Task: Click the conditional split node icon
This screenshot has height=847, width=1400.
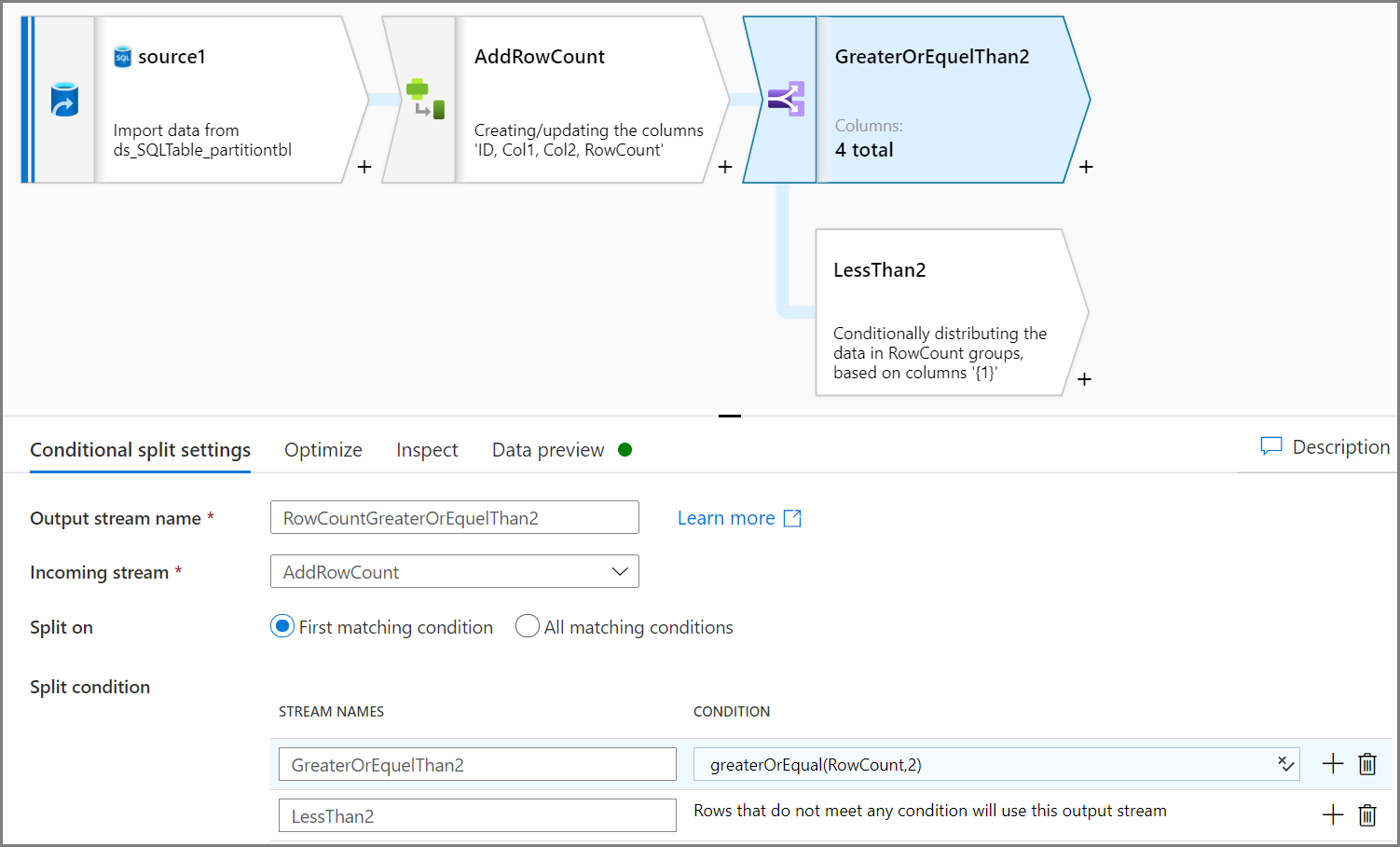Action: [x=786, y=99]
